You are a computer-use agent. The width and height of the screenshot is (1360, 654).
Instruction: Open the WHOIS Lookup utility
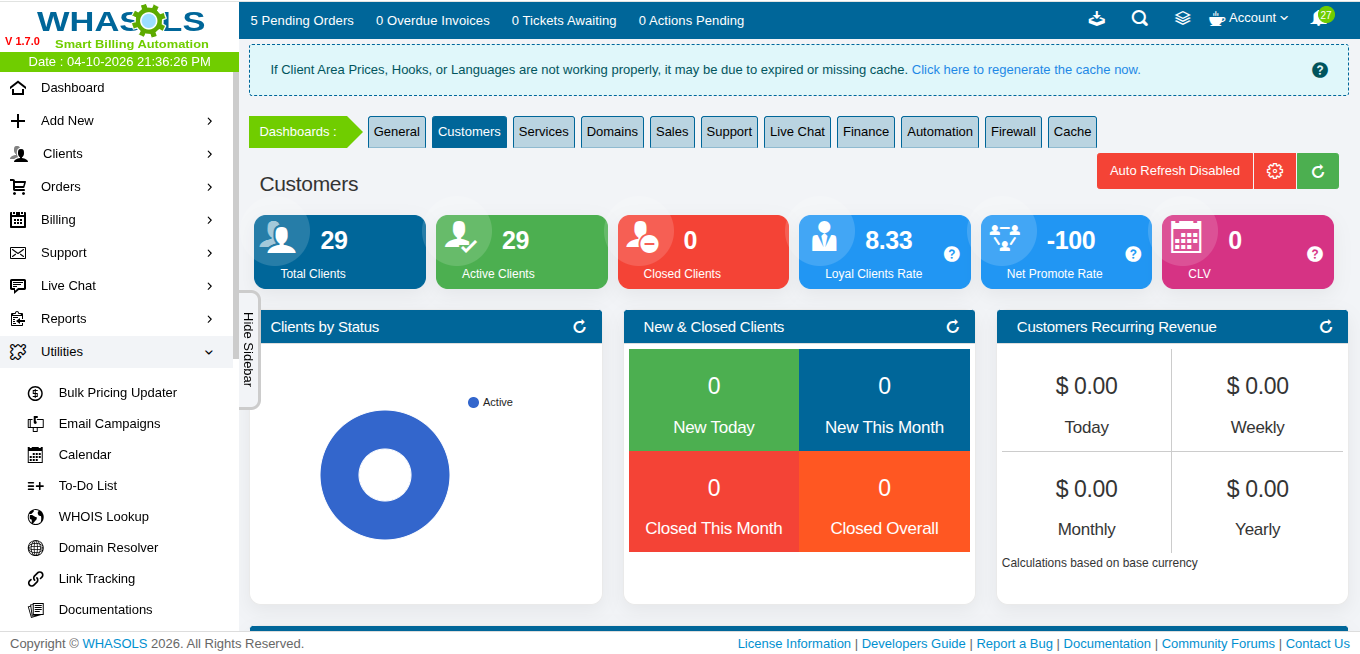[x=103, y=517]
